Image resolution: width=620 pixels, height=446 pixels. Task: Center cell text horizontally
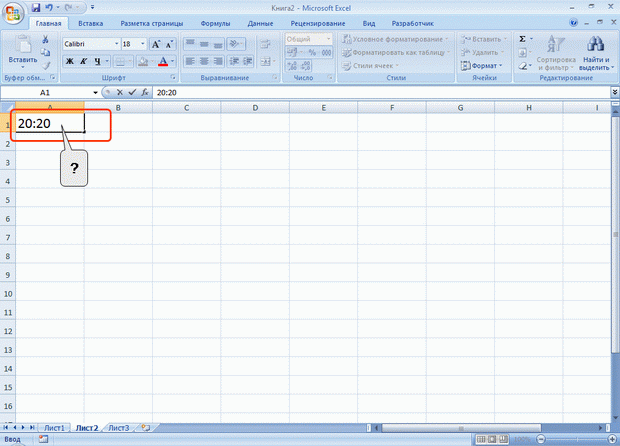click(204, 61)
